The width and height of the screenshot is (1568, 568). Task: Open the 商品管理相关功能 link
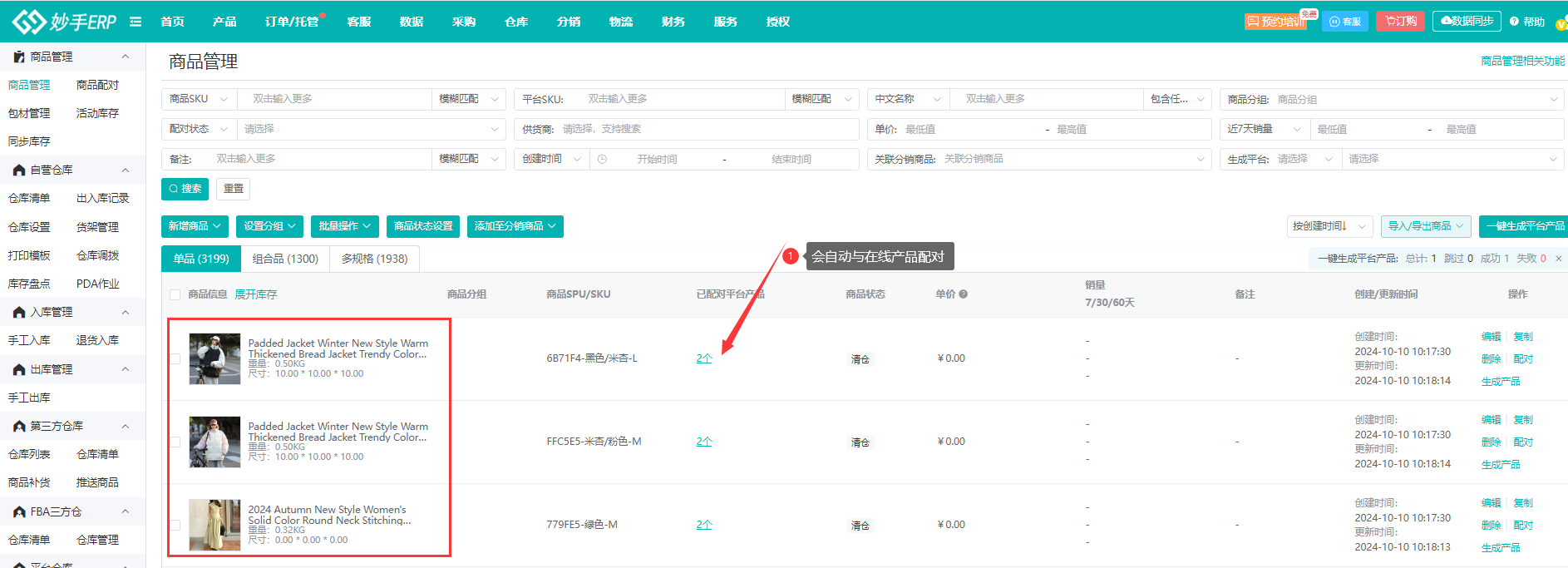[x=1523, y=61]
